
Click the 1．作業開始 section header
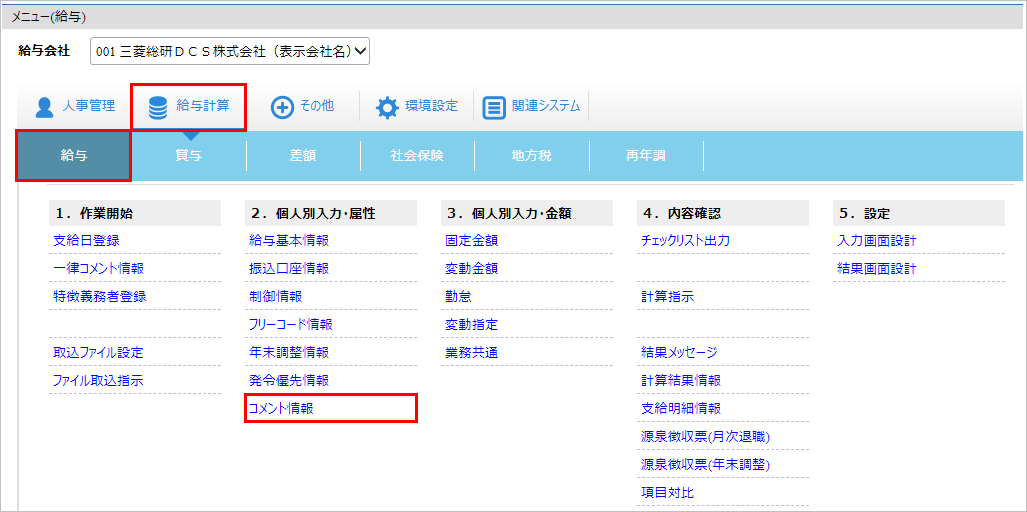click(135, 213)
